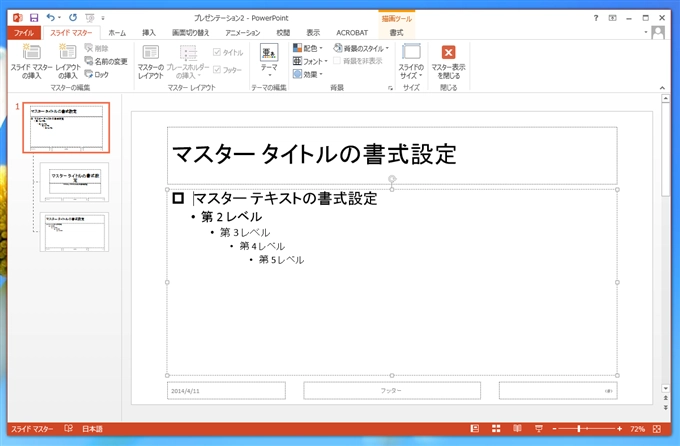Switch to Normal view in status bar
Image resolution: width=680 pixels, height=446 pixels.
pyautogui.click(x=475, y=429)
